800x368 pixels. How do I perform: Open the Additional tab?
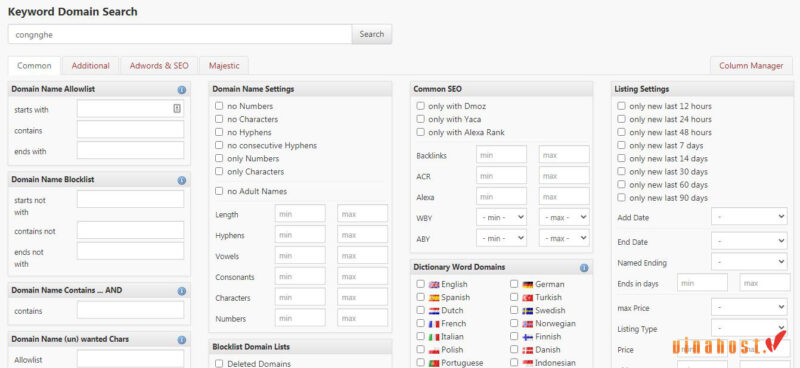[x=90, y=66]
